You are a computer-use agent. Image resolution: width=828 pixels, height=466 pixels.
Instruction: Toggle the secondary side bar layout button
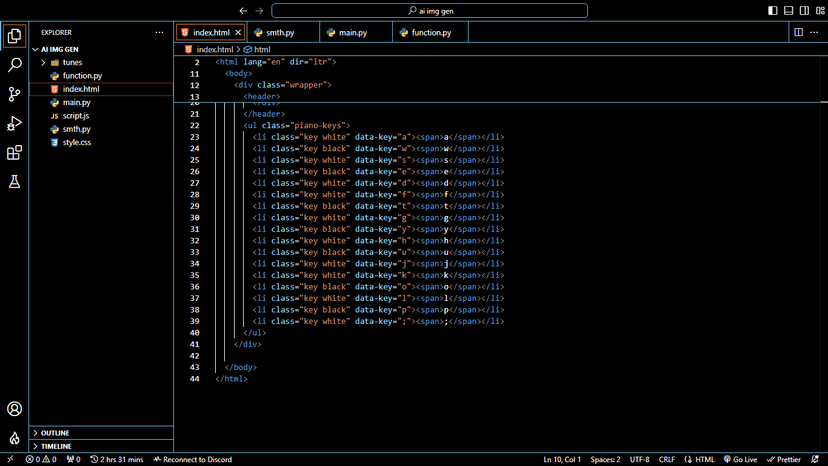(x=804, y=11)
